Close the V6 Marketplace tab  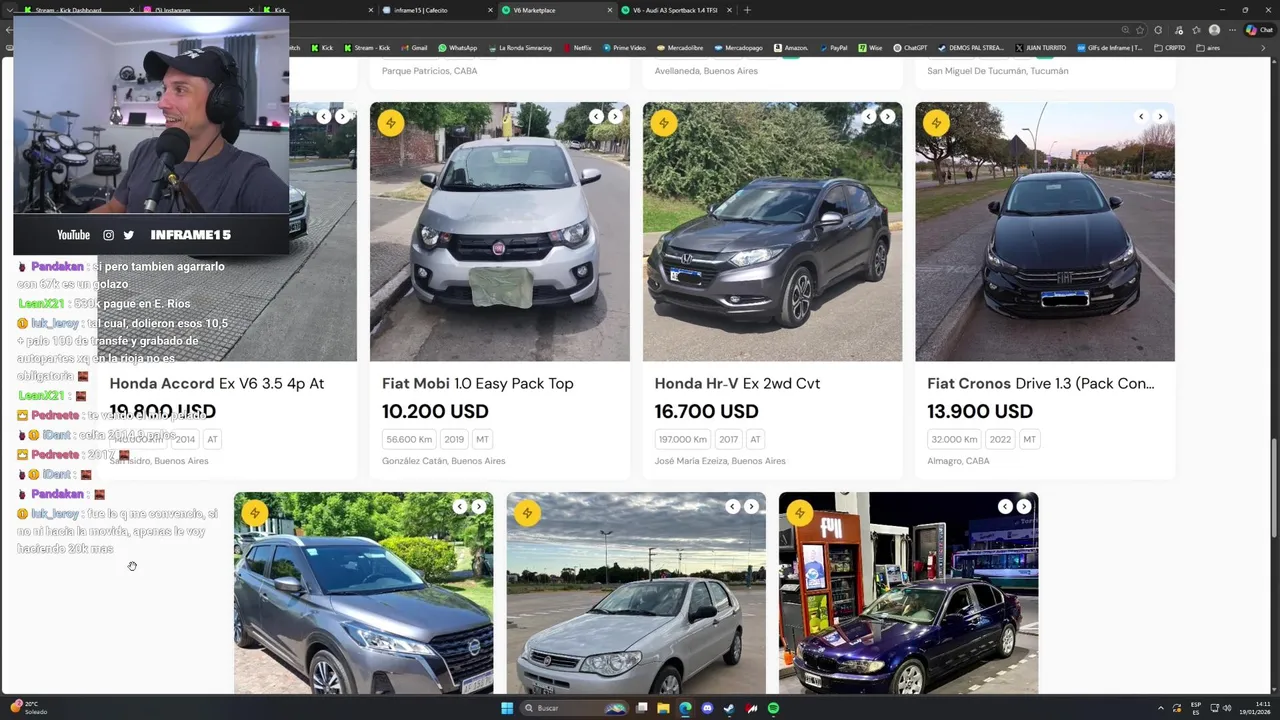[610, 10]
